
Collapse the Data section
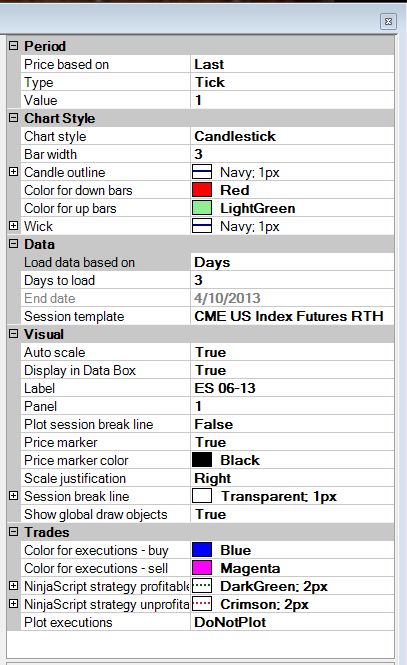pos(14,243)
